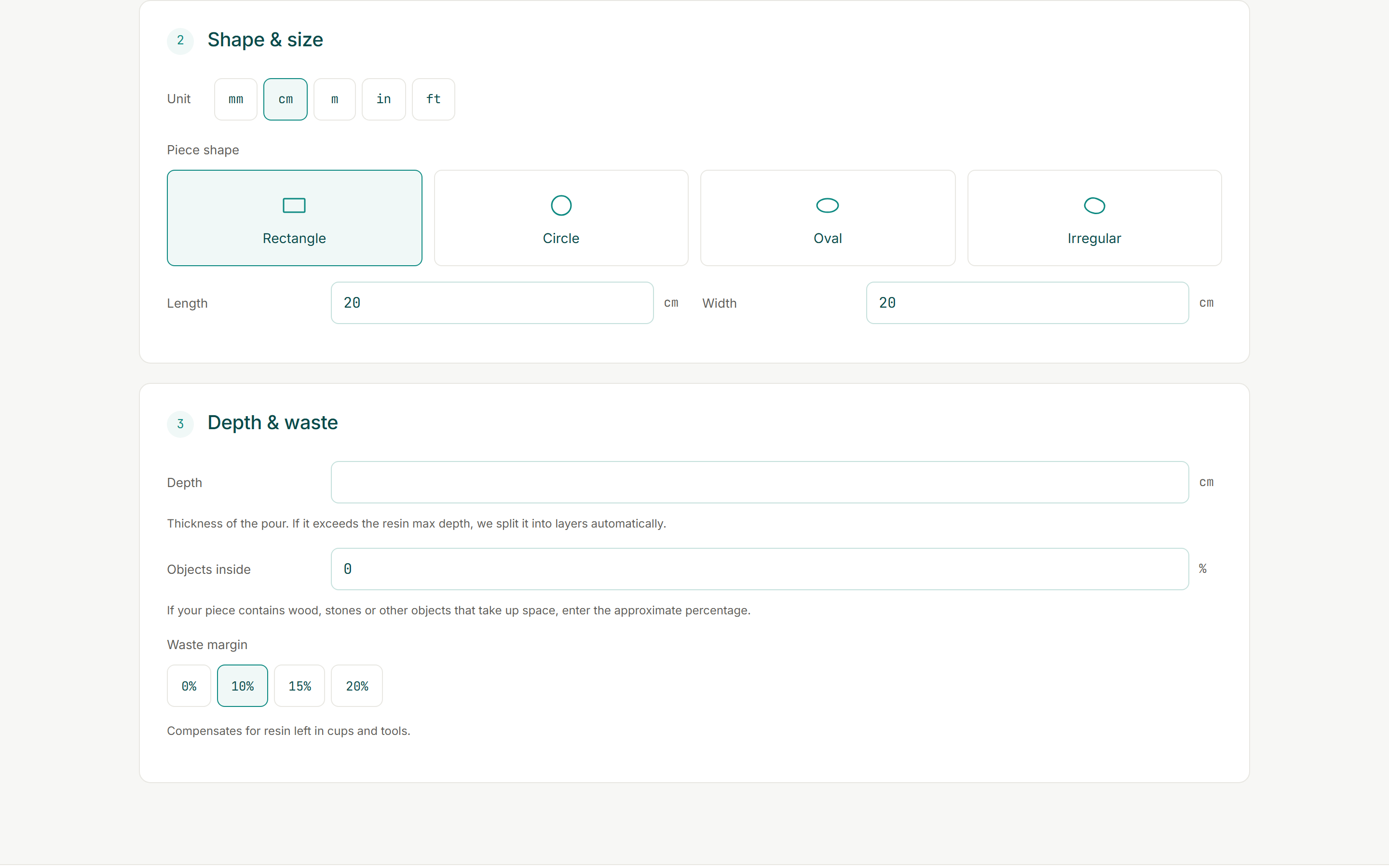This screenshot has width=1389, height=868.
Task: Click the empty Depth input field
Action: pyautogui.click(x=759, y=482)
